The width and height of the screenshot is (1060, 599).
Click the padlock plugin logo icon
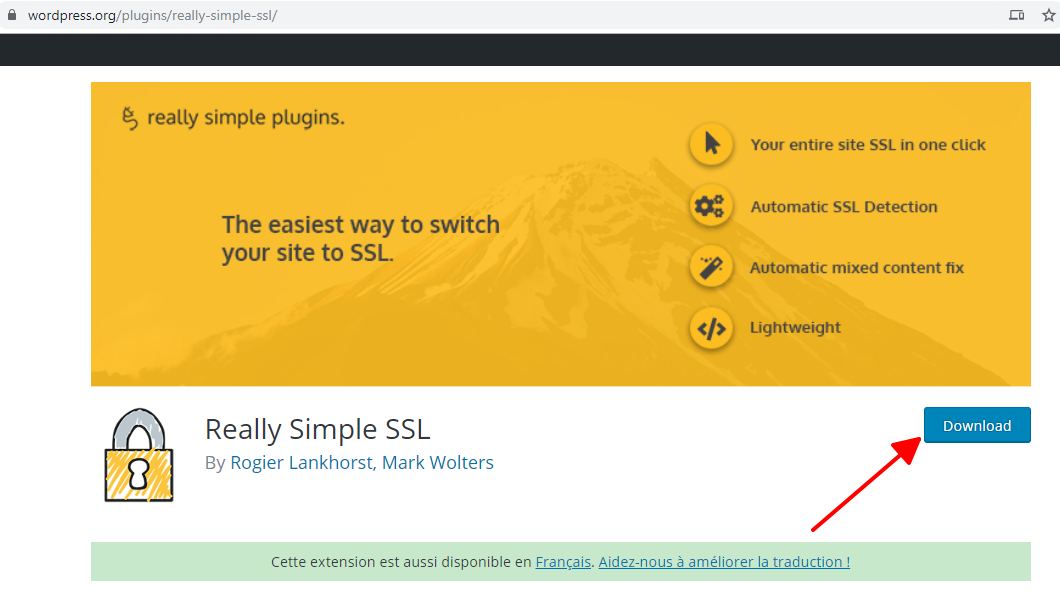(139, 455)
